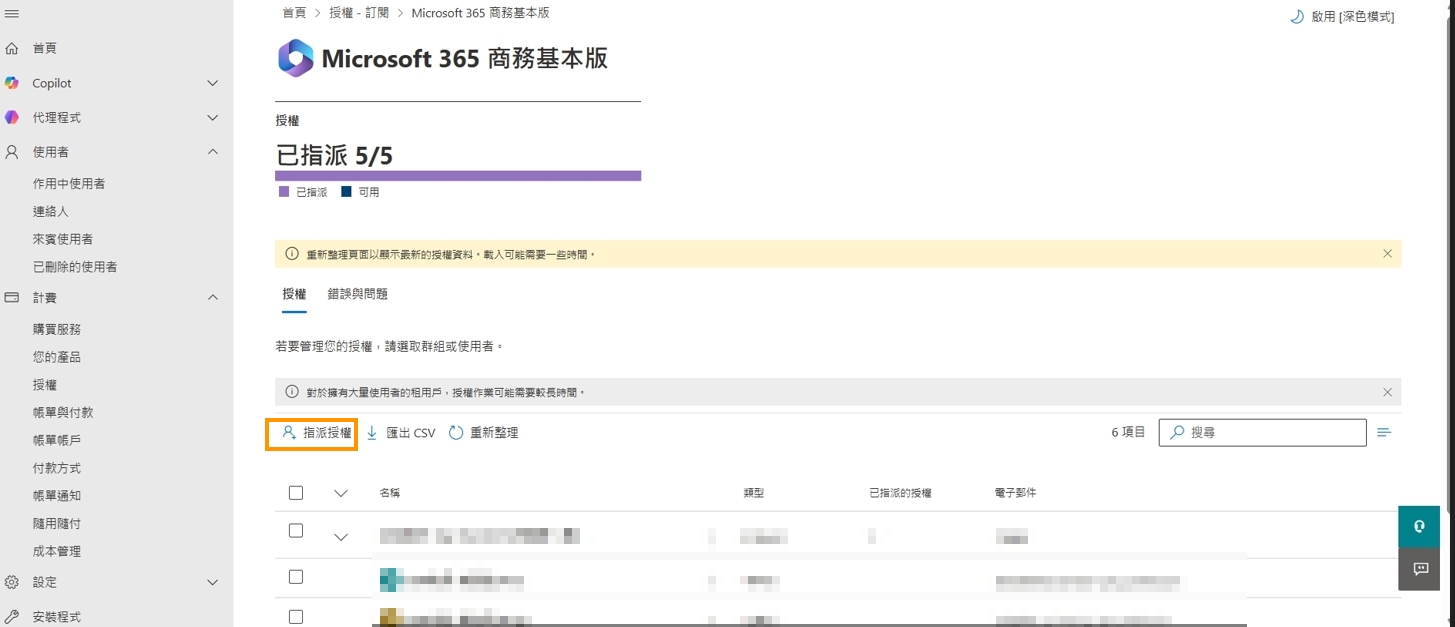This screenshot has height=627, width=1455.
Task: Click the 首頁 breadcrumb link
Action: point(294,13)
